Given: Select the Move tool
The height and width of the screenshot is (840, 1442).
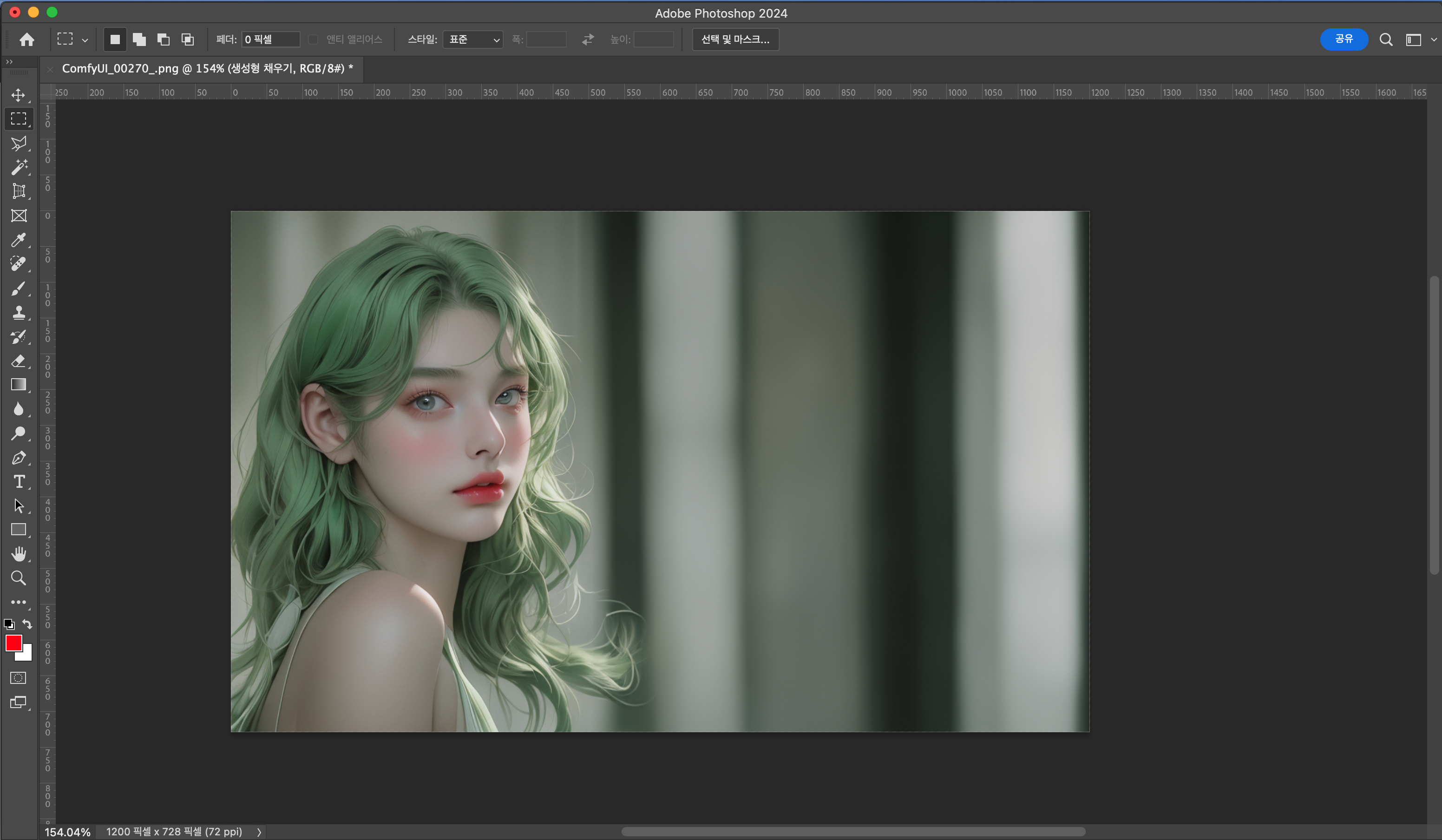Looking at the screenshot, I should click(x=18, y=95).
